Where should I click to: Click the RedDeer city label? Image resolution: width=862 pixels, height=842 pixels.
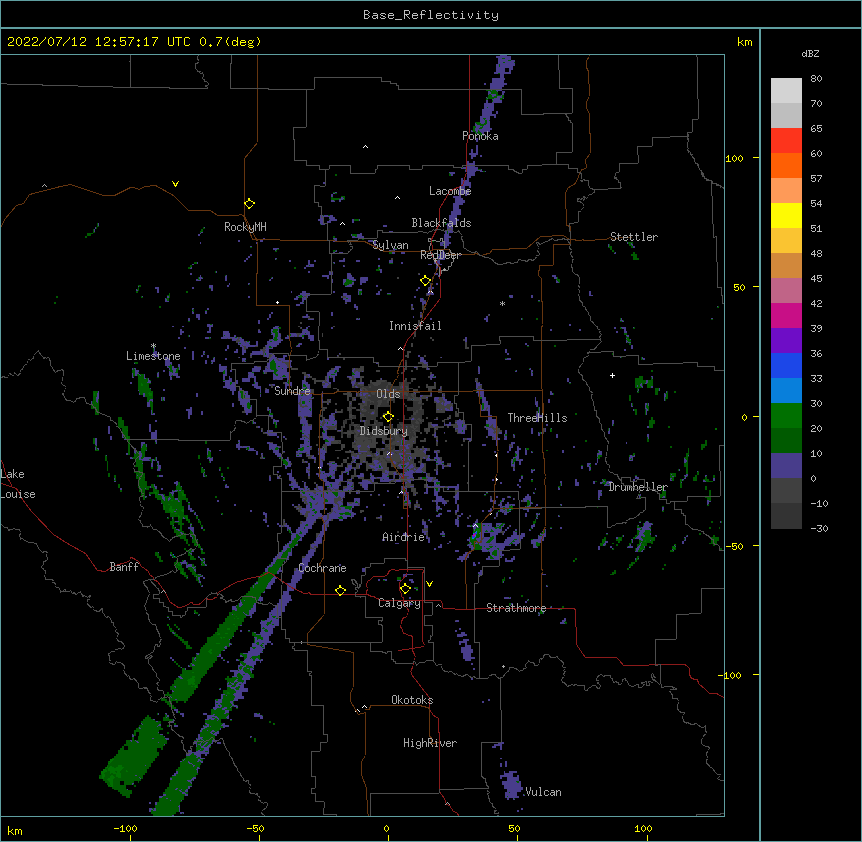click(440, 255)
